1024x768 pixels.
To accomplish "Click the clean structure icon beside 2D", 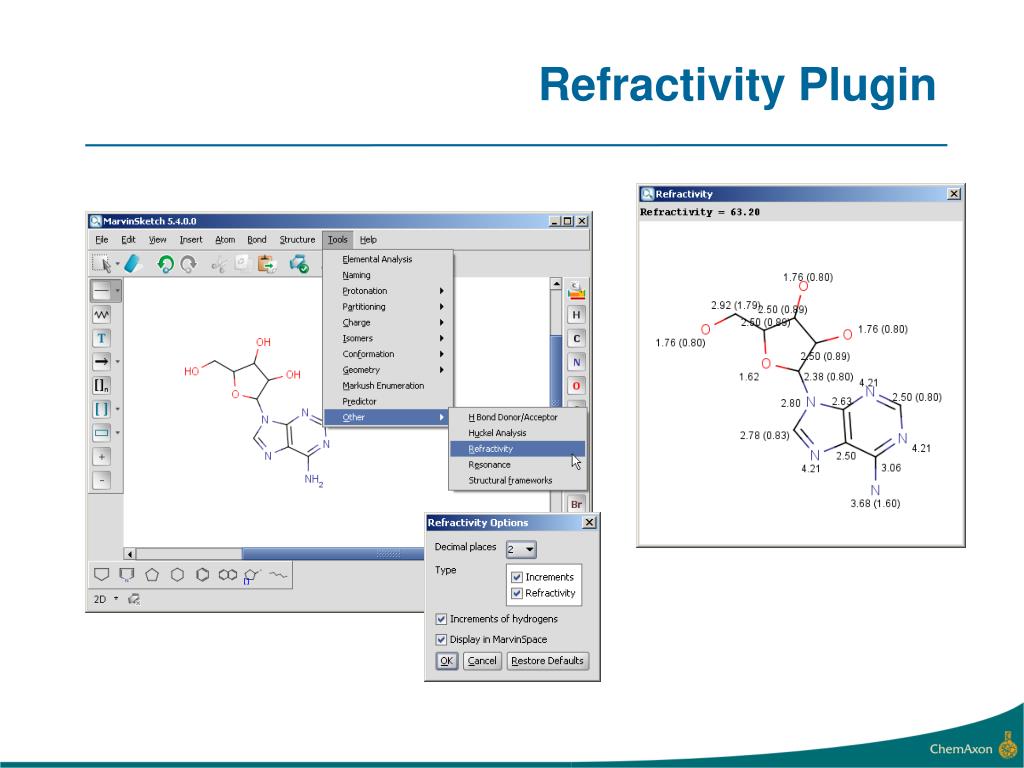I will tap(134, 599).
